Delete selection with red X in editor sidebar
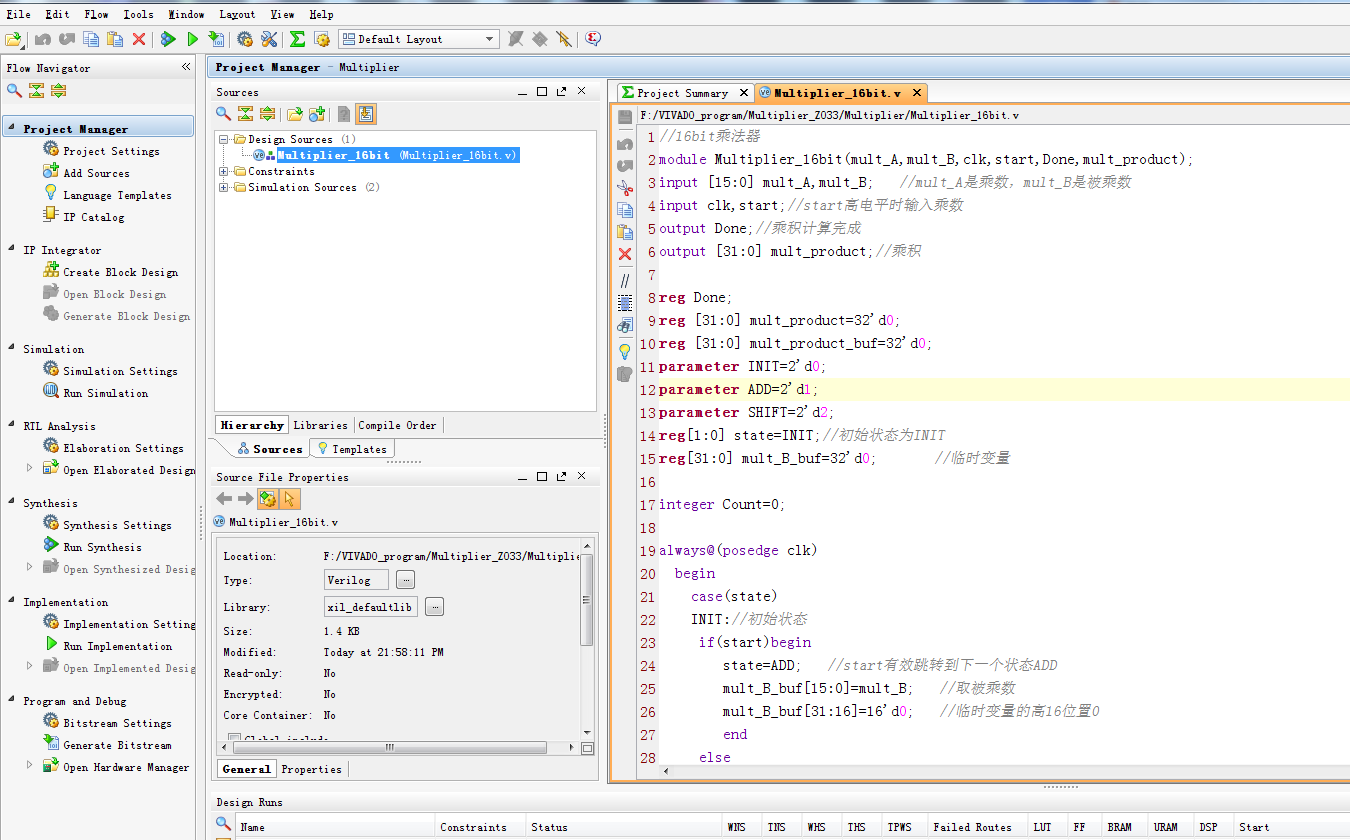1350x840 pixels. click(625, 254)
